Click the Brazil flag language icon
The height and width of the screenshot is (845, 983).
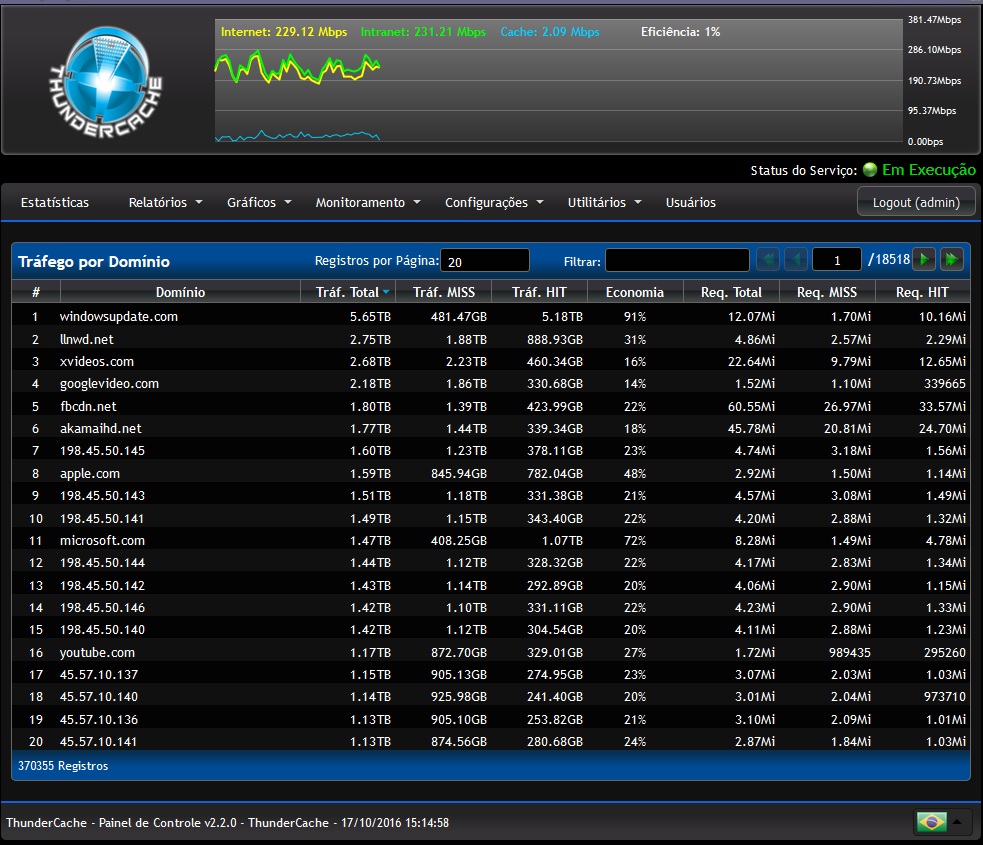pos(932,822)
